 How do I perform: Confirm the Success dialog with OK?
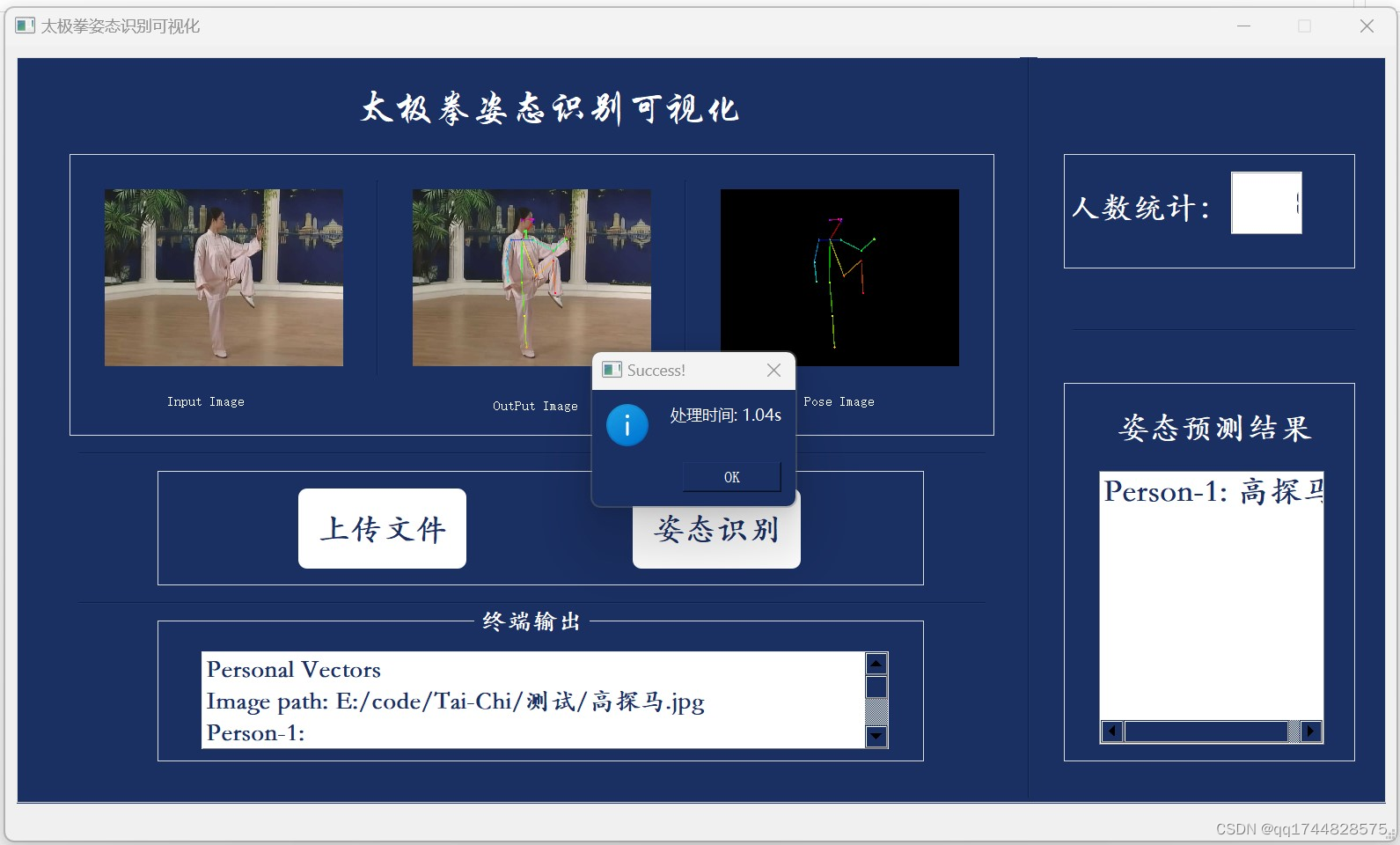click(x=732, y=477)
